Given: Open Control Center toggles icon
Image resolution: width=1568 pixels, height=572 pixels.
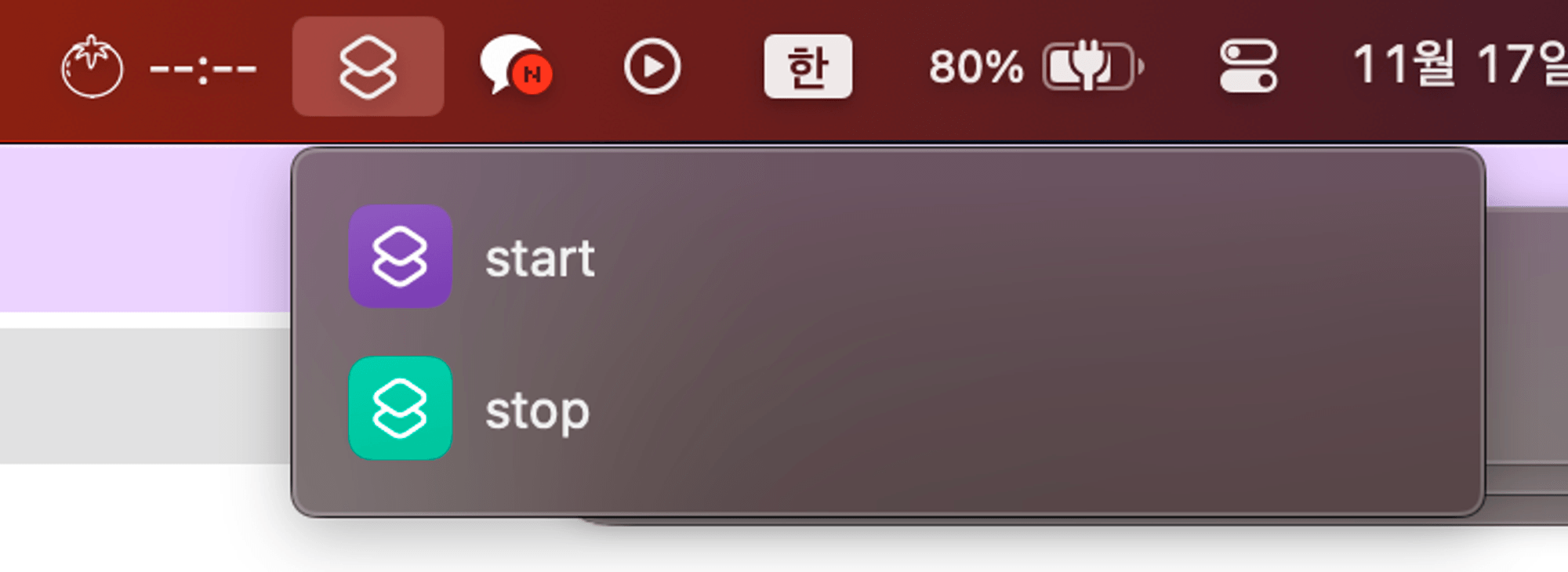Looking at the screenshot, I should point(1248,67).
